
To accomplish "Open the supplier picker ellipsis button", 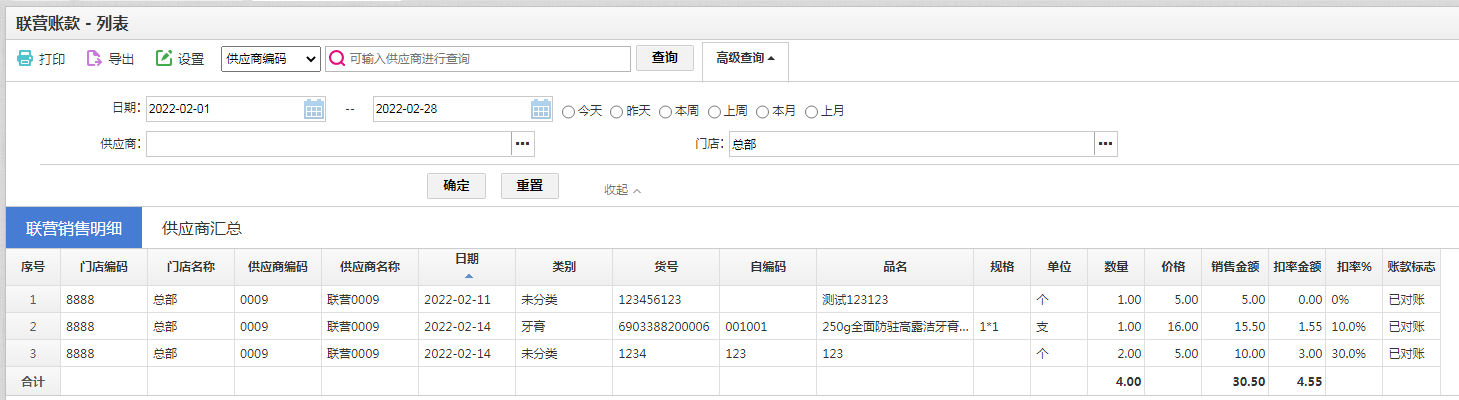I will tap(523, 144).
